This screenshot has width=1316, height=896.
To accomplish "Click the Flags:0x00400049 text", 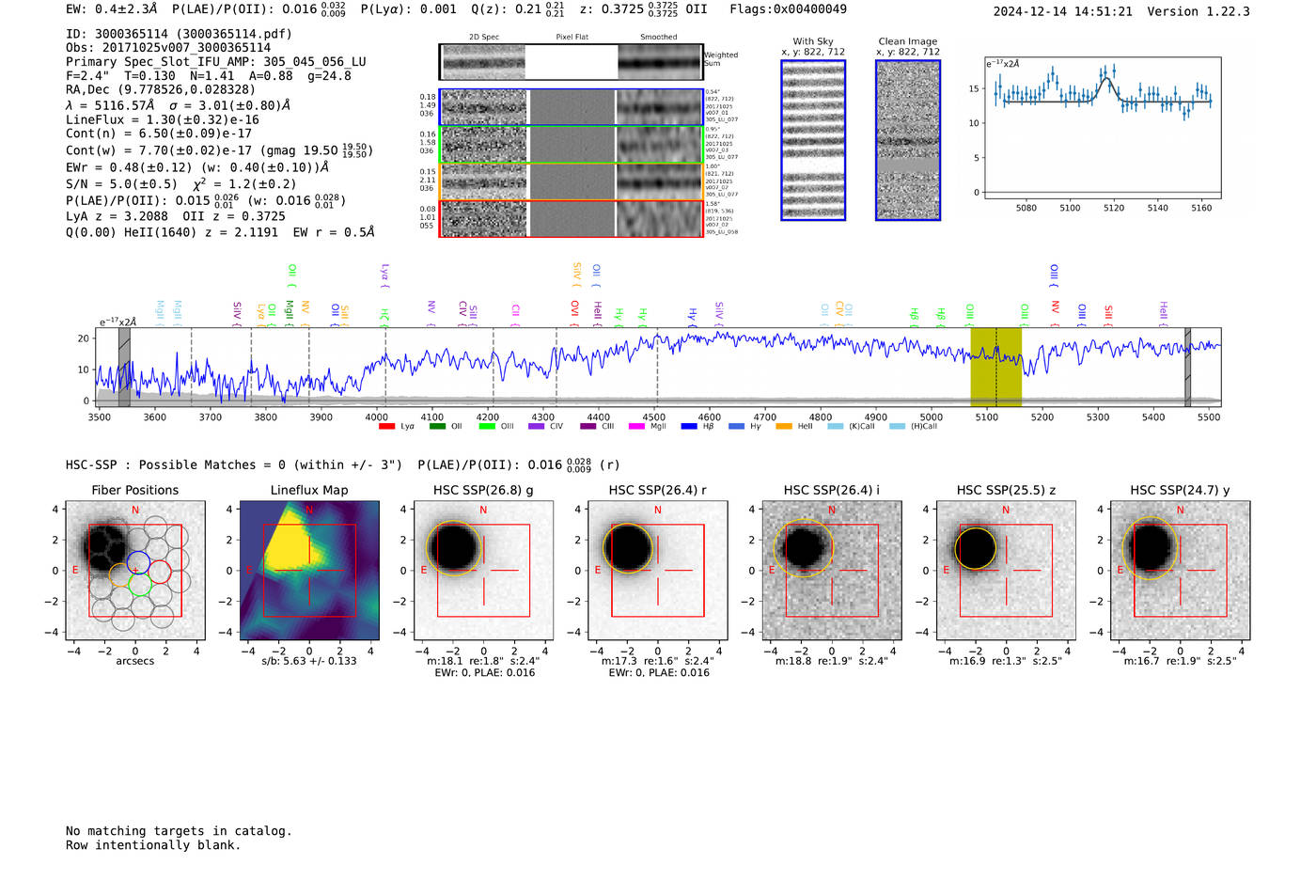I will 788,9.
